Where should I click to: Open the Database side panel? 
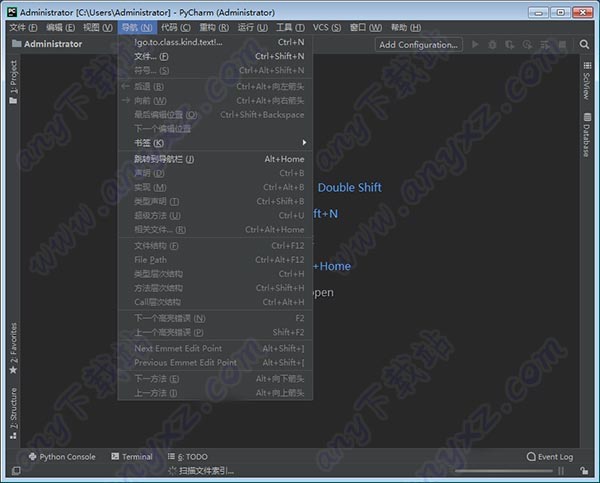(x=587, y=135)
